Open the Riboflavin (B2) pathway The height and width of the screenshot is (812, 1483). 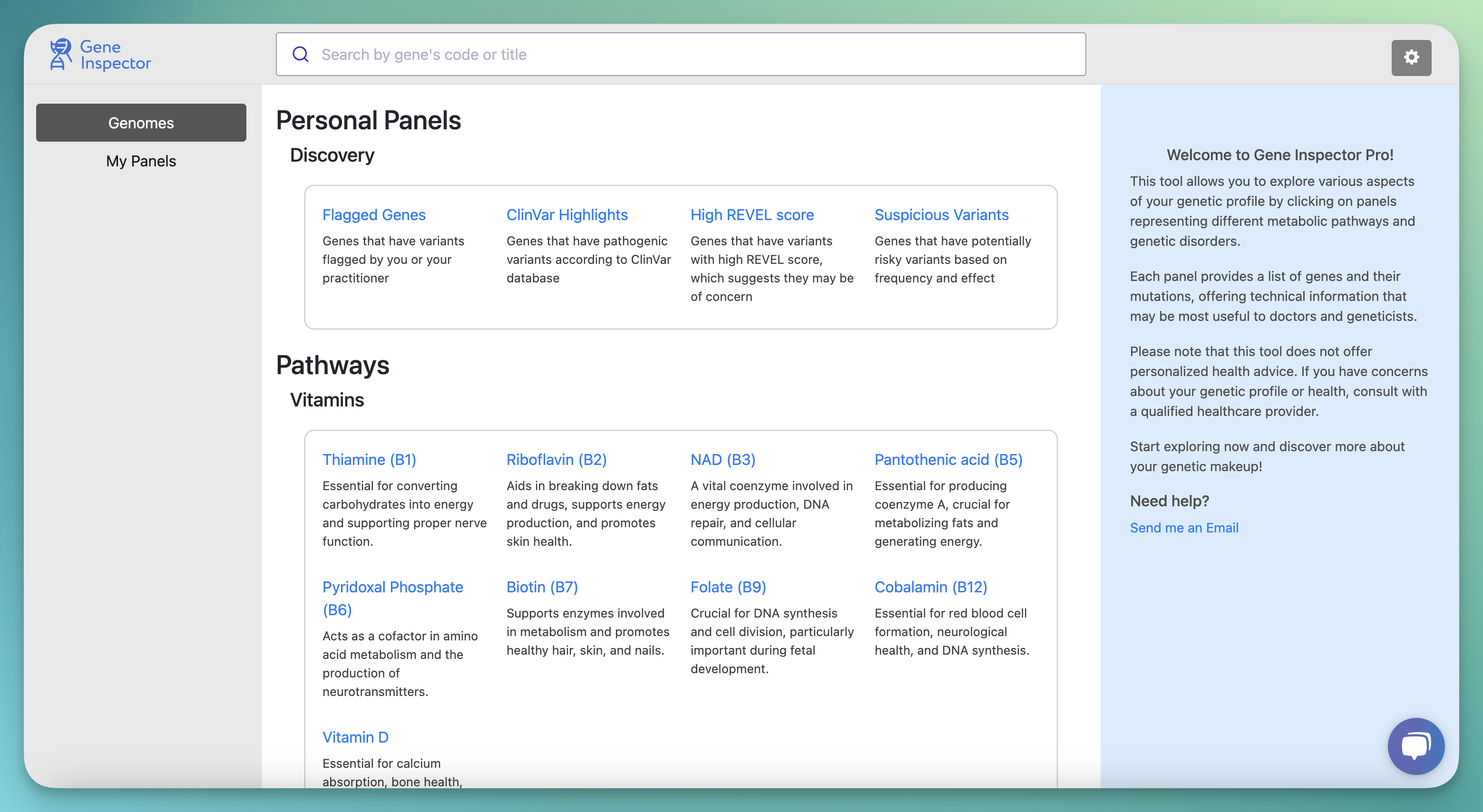pos(556,459)
